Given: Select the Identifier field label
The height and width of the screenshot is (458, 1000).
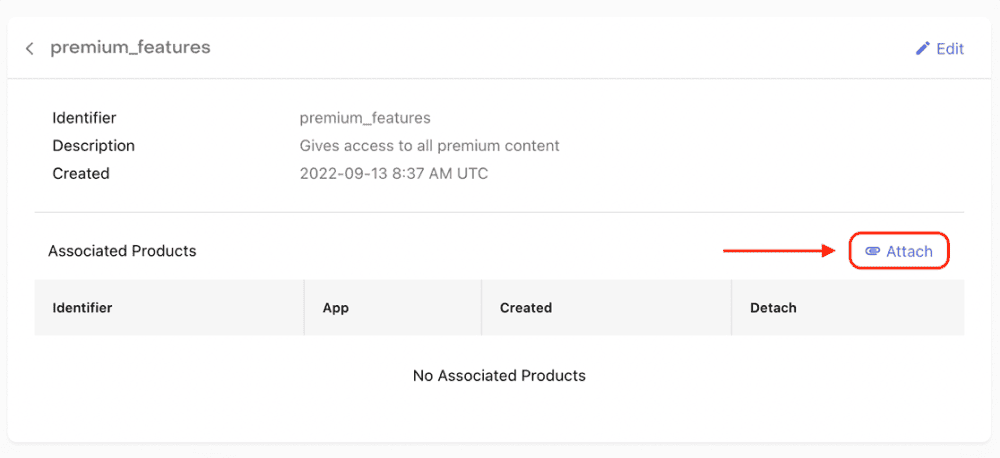Looking at the screenshot, I should pyautogui.click(x=84, y=118).
